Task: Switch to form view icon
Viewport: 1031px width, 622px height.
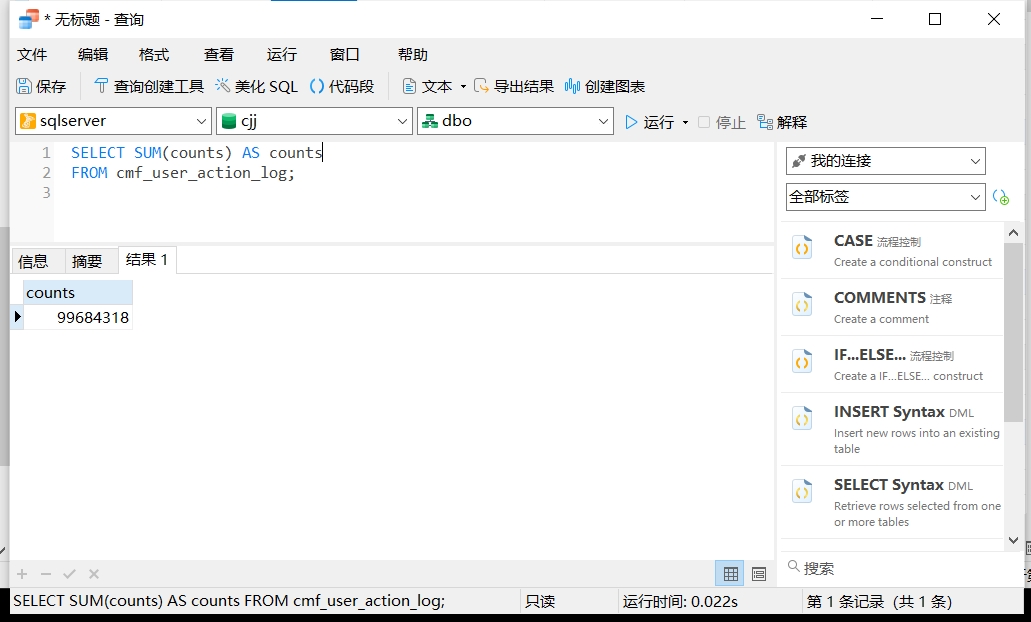Action: point(759,574)
